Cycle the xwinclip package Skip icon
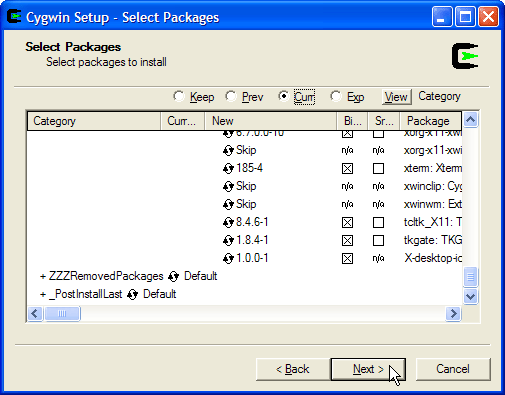The image size is (505, 395). (x=228, y=187)
